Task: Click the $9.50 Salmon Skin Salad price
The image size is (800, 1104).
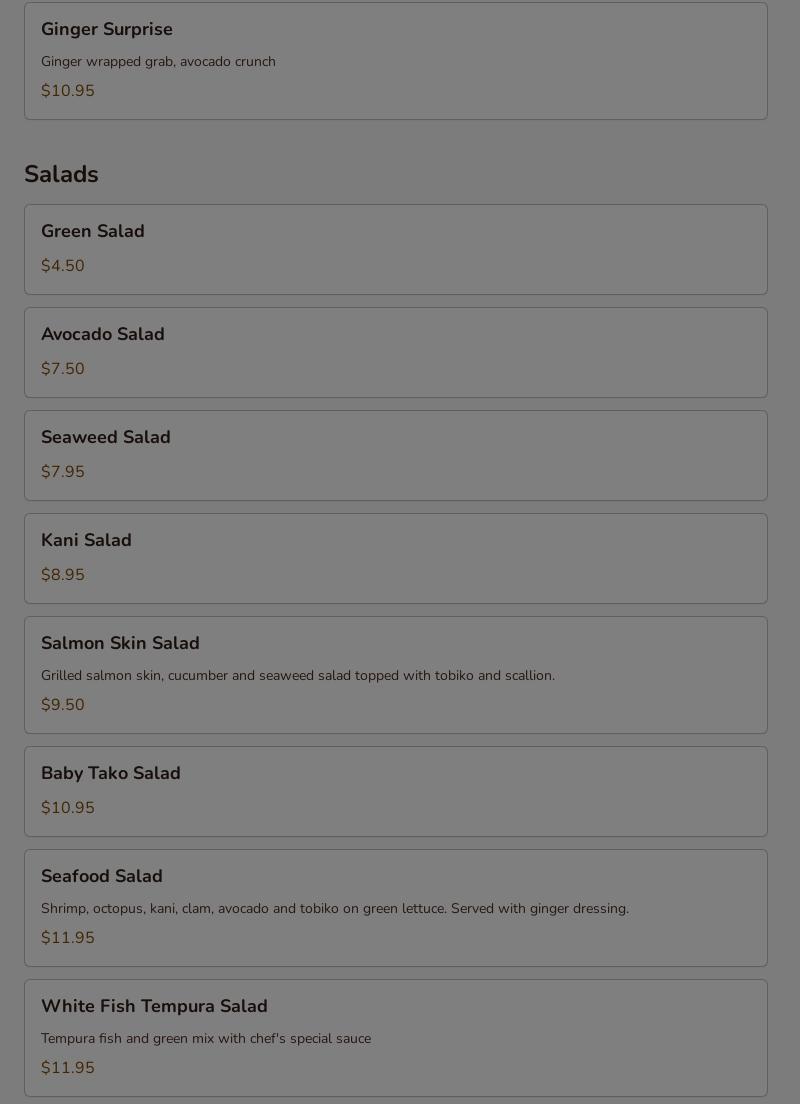Action: pyautogui.click(x=63, y=705)
